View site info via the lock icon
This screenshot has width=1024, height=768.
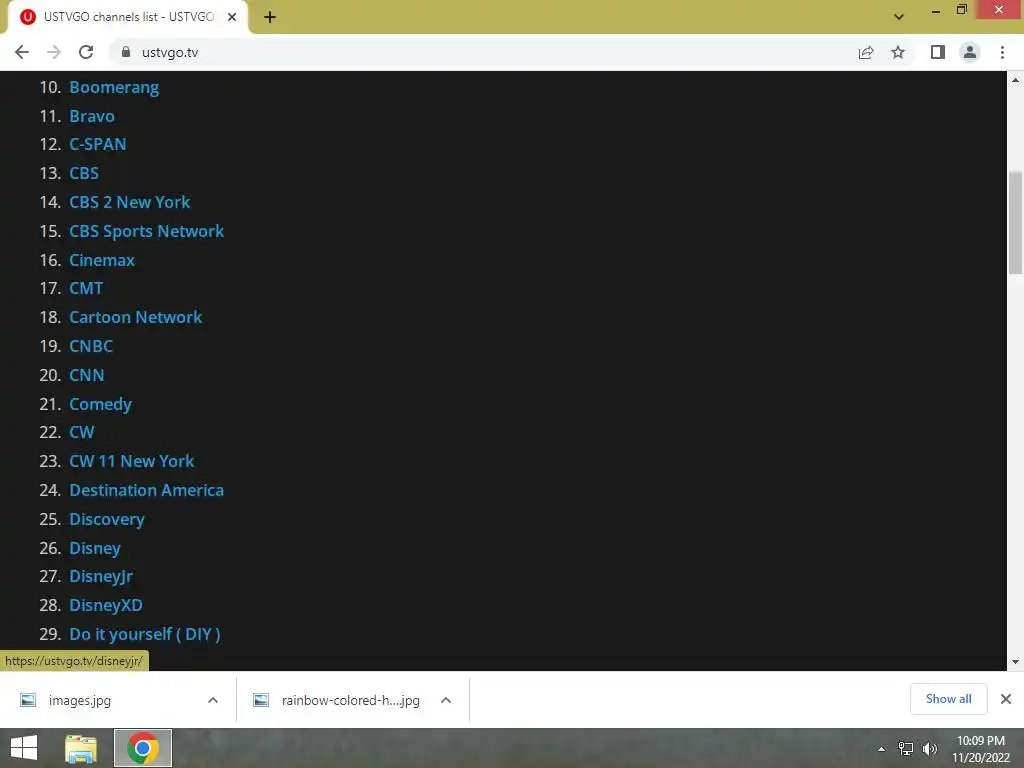click(x=126, y=52)
